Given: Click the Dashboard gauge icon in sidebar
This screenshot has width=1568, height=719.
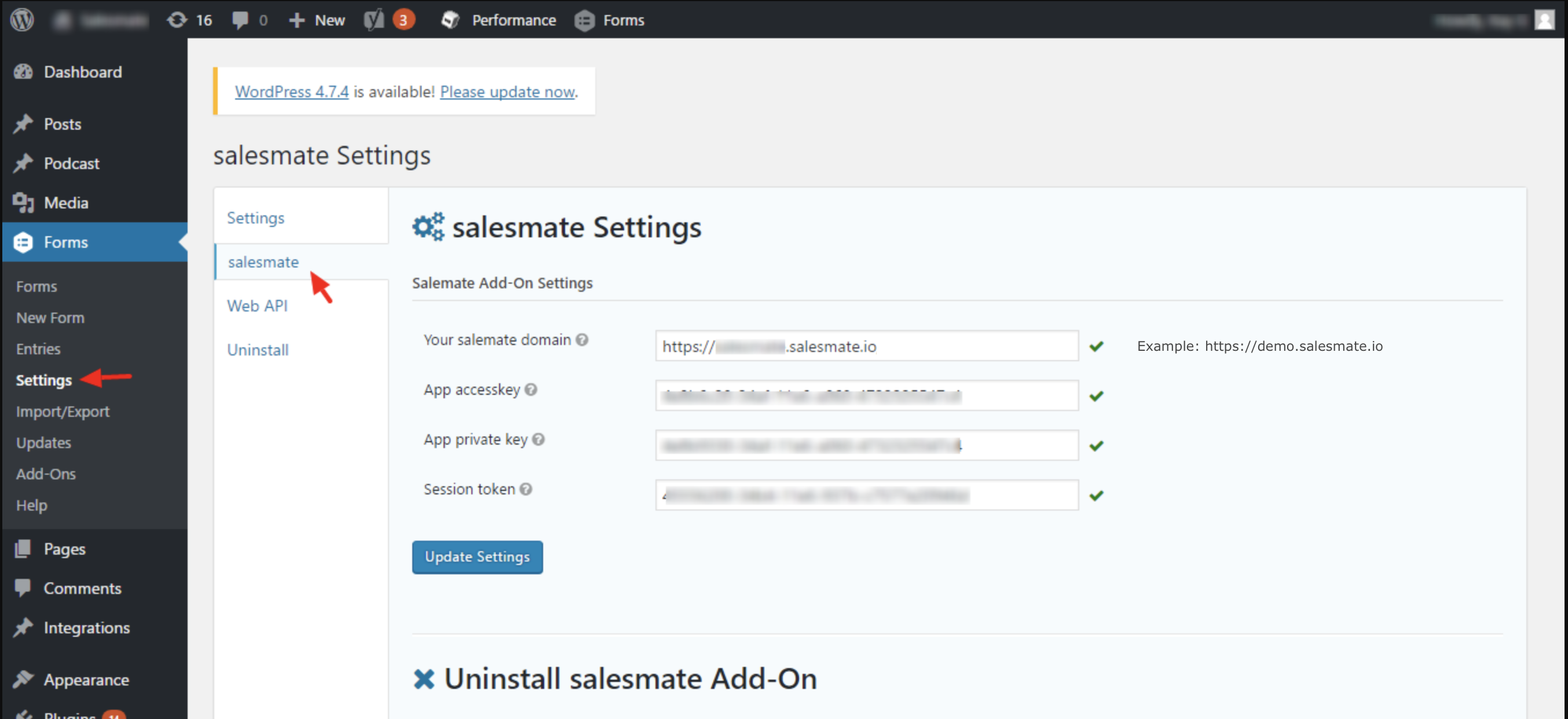Looking at the screenshot, I should [23, 72].
